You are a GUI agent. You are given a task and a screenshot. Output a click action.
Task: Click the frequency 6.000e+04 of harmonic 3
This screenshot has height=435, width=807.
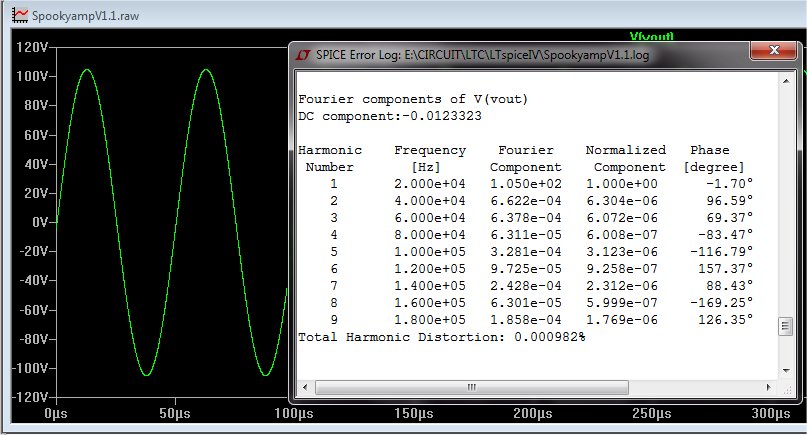pyautogui.click(x=430, y=218)
